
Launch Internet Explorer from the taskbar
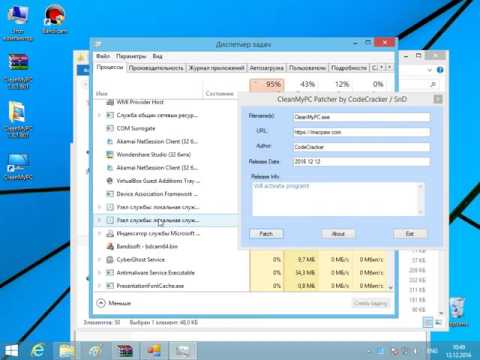coord(38,351)
